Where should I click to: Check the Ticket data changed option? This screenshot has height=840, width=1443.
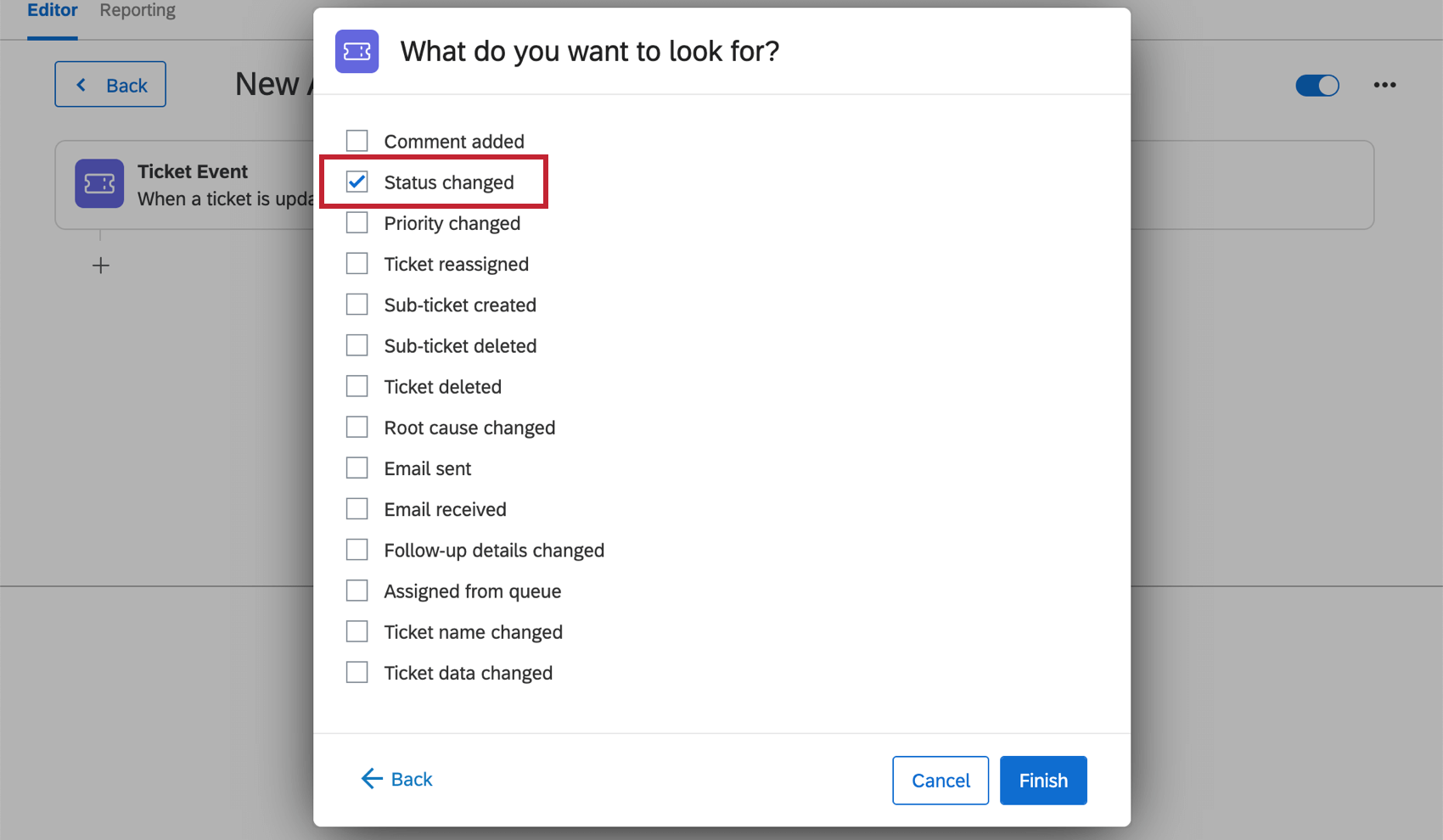pyautogui.click(x=357, y=671)
